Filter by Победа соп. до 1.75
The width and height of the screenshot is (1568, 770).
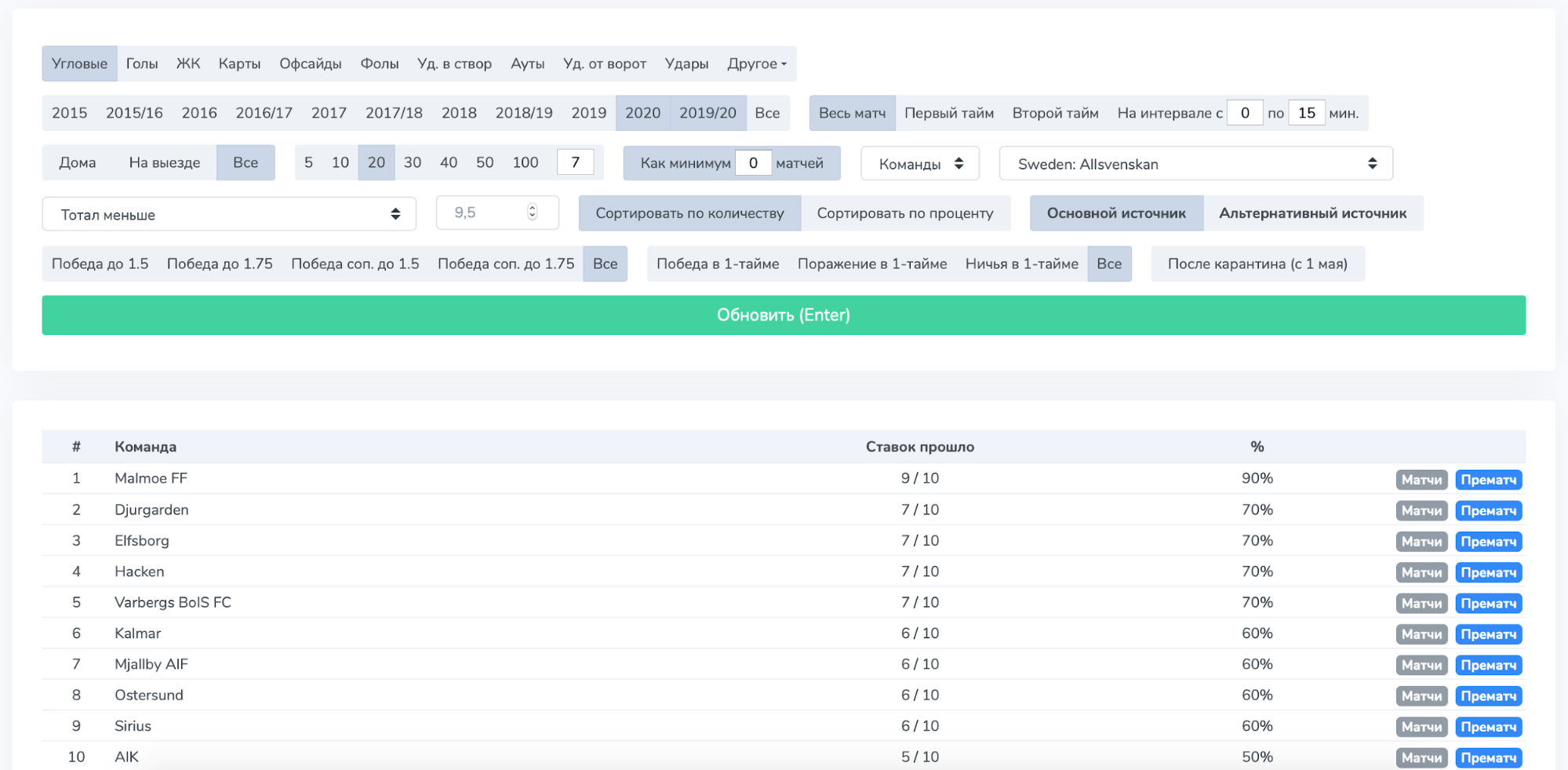(x=506, y=264)
